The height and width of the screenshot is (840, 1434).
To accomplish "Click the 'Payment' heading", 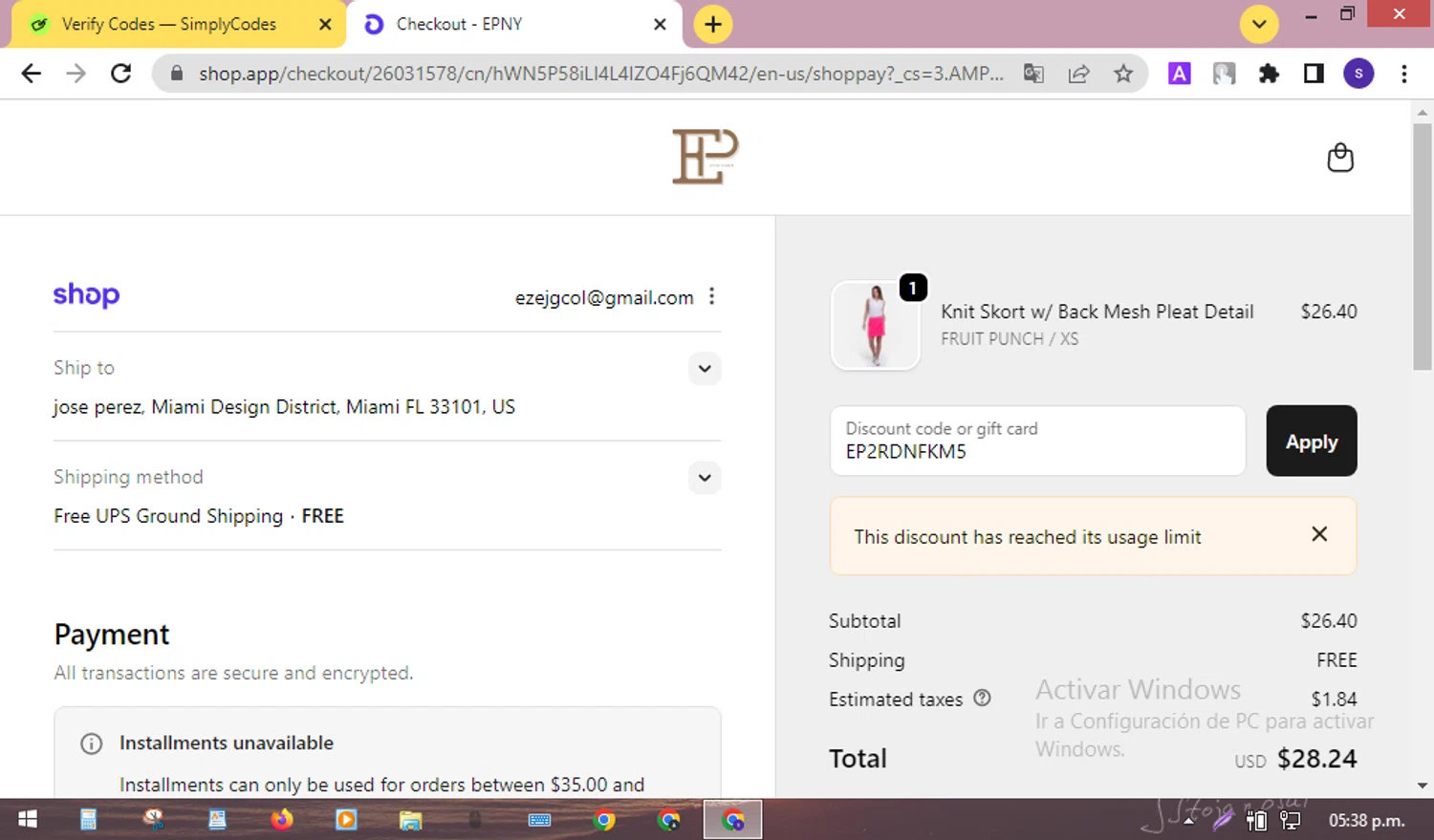I will (112, 635).
